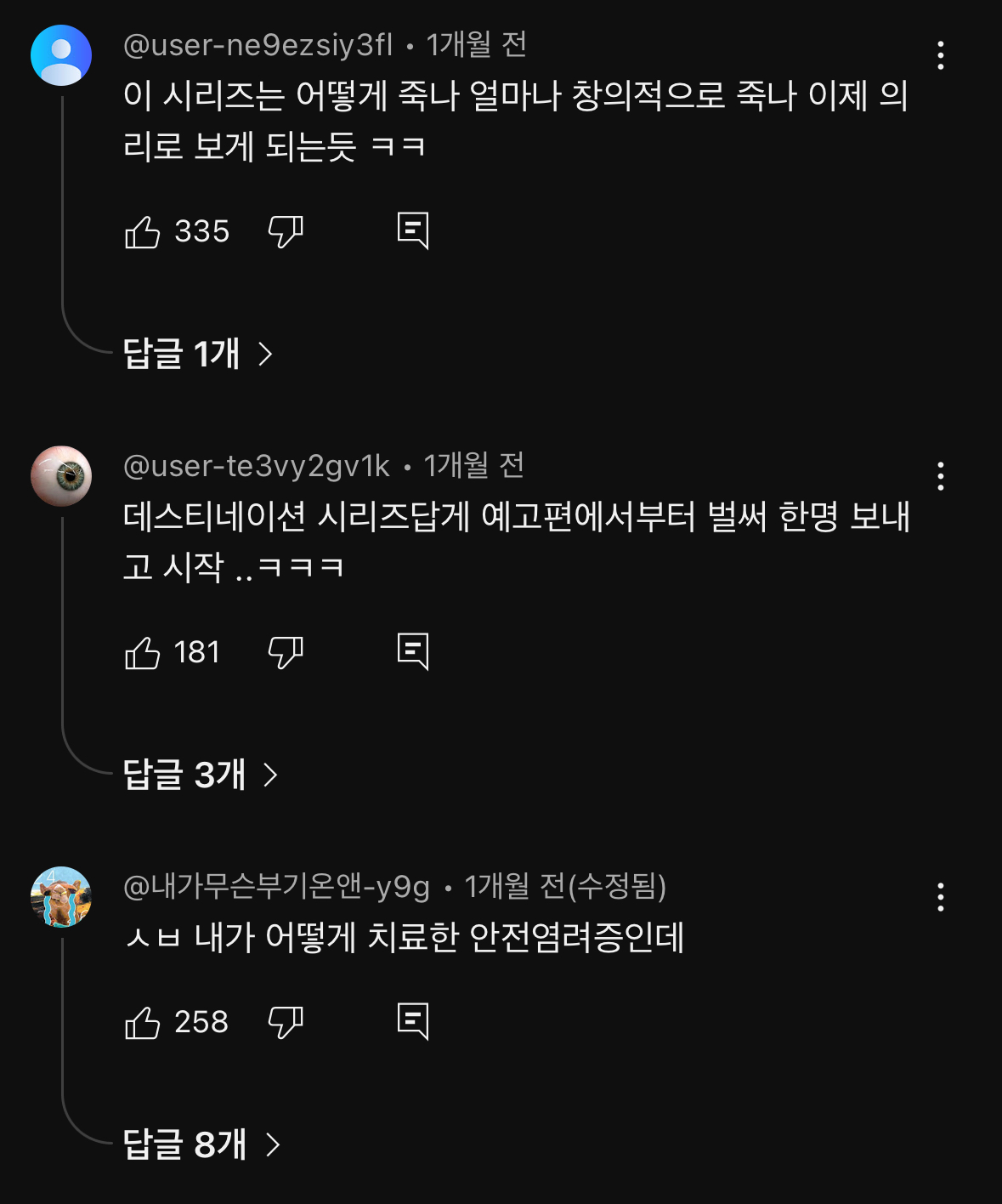Click the default blue profile avatar
The width and height of the screenshot is (1002, 1204).
point(61,55)
